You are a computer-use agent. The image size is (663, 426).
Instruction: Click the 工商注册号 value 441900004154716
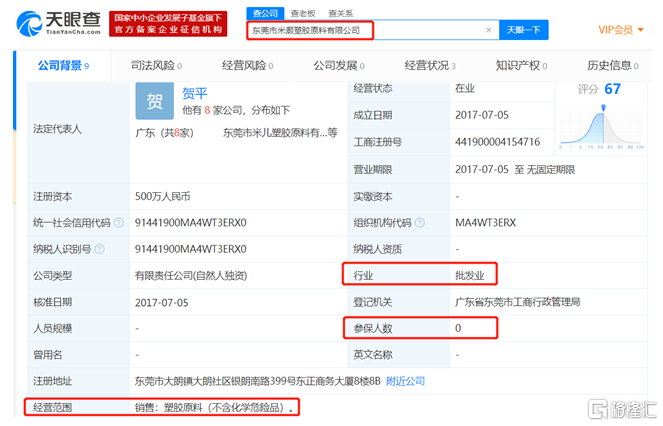pyautogui.click(x=497, y=142)
